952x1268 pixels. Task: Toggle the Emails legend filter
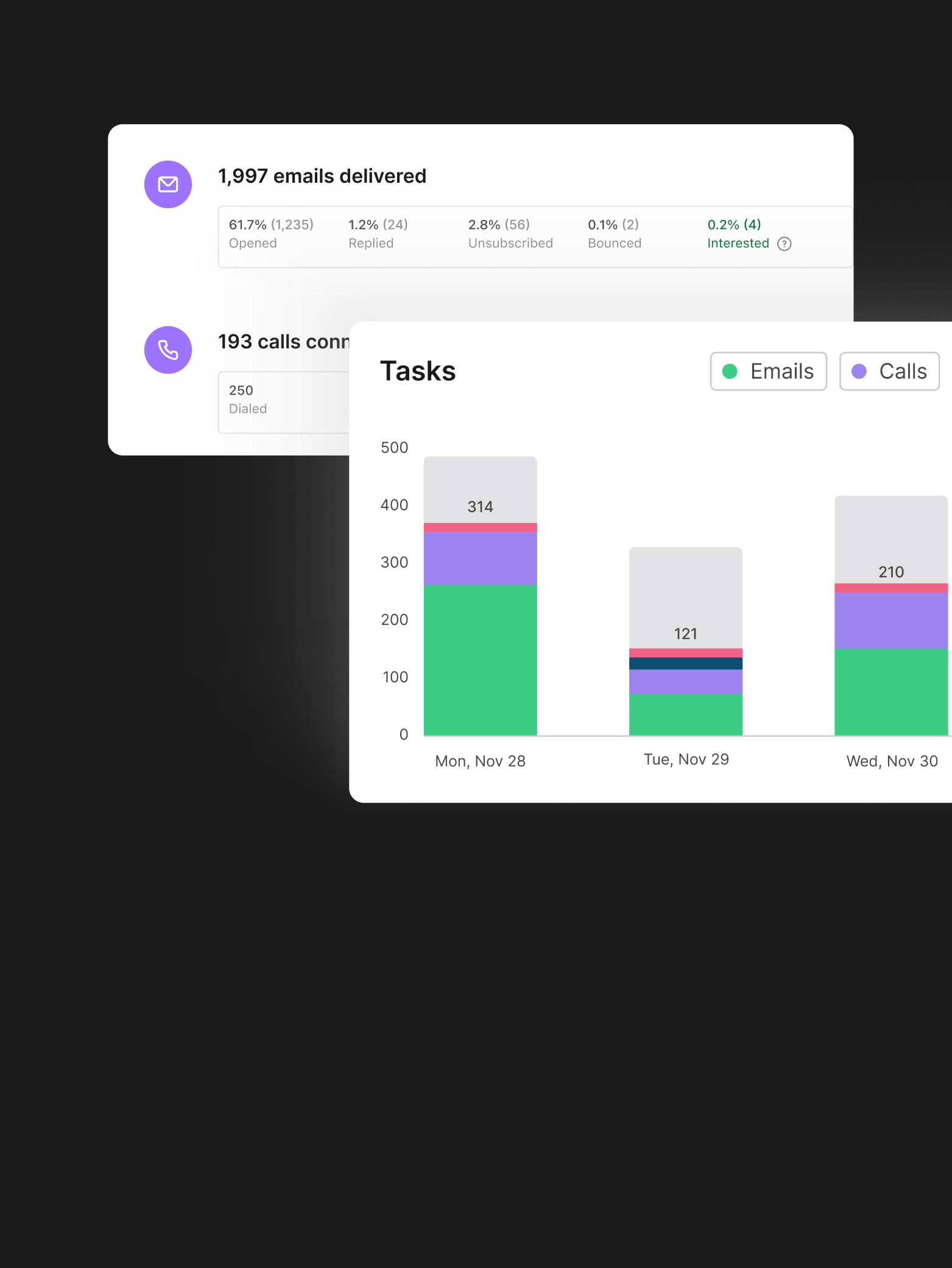click(768, 371)
